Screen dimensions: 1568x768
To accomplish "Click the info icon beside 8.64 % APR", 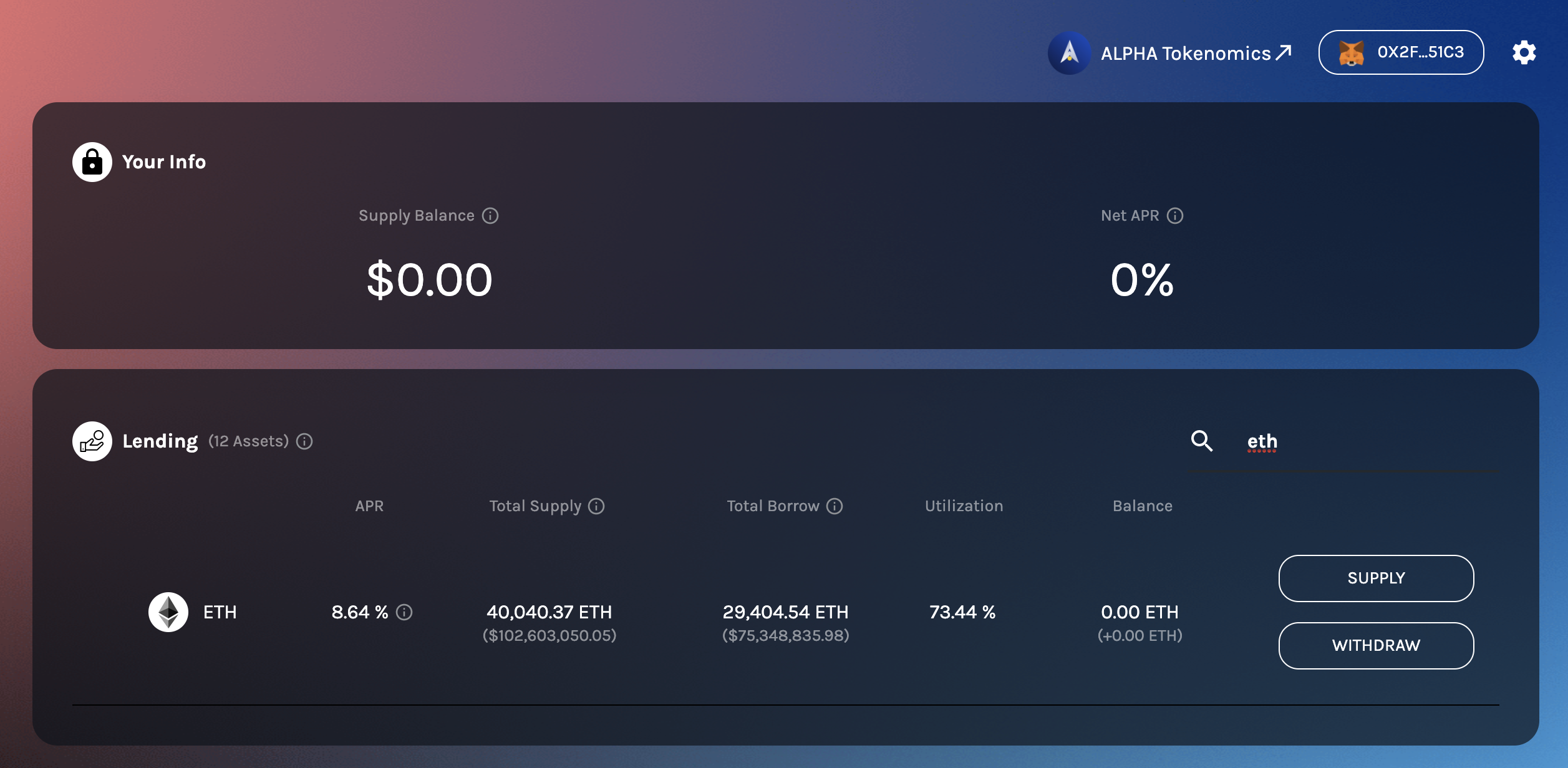I will 404,612.
